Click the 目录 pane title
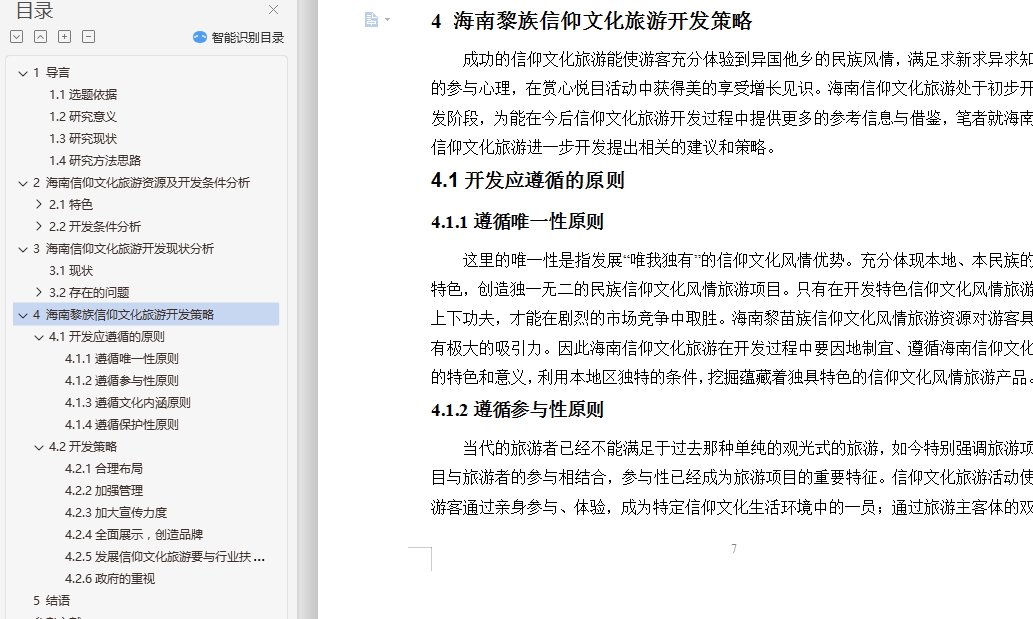The image size is (1033, 619). [x=35, y=10]
